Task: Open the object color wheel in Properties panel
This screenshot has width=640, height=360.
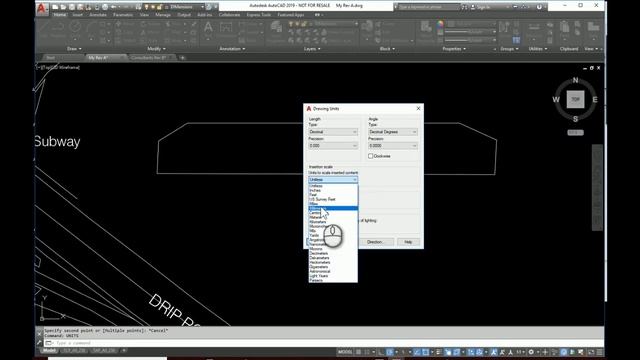Action: pyautogui.click(x=440, y=25)
